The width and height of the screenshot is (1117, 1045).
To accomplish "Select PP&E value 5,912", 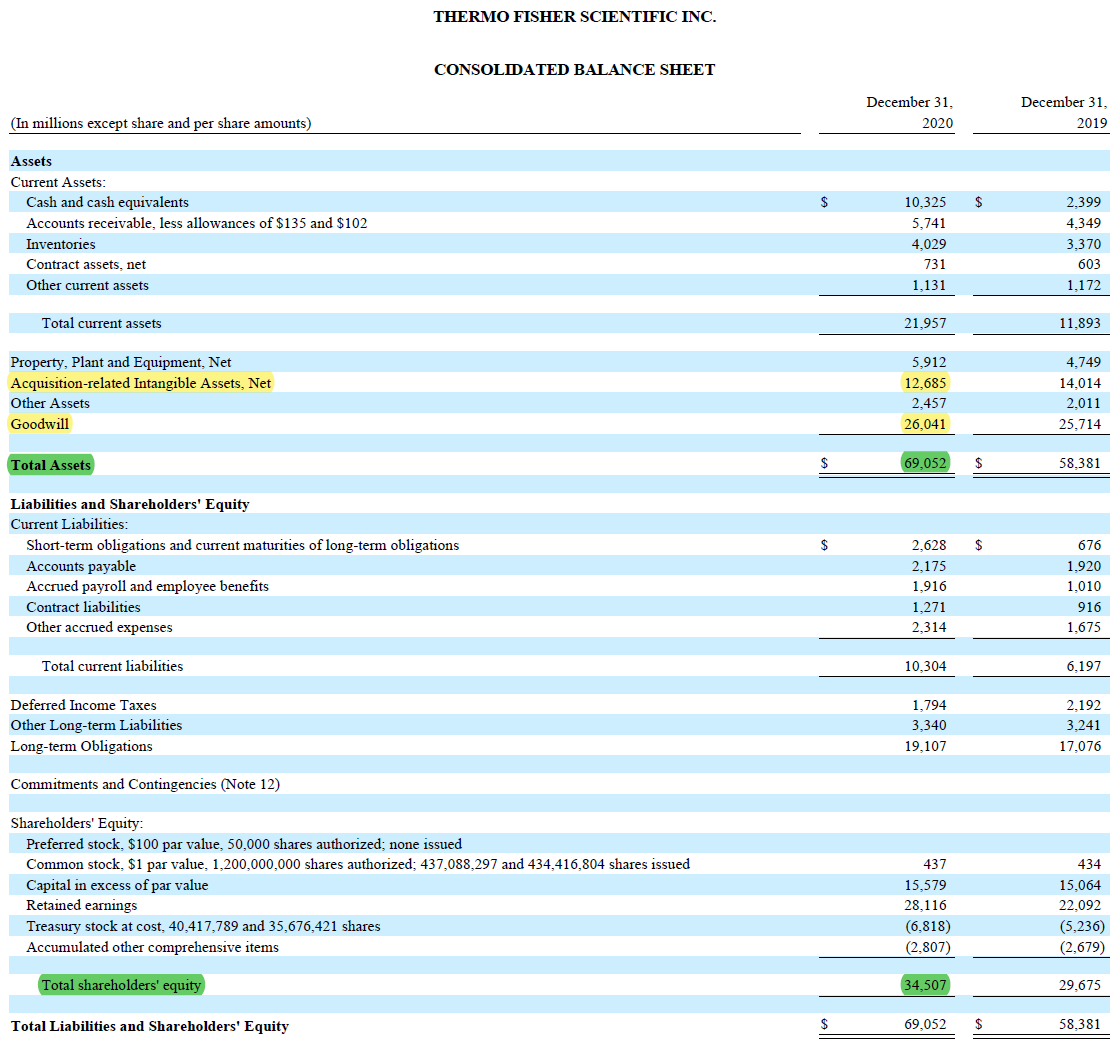I will click(x=928, y=362).
